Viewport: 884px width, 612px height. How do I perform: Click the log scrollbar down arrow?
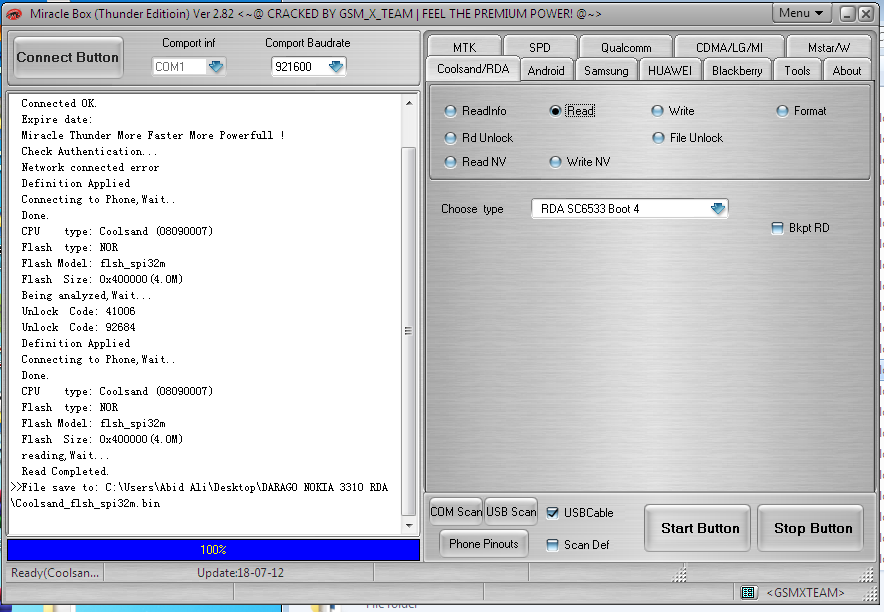[409, 526]
